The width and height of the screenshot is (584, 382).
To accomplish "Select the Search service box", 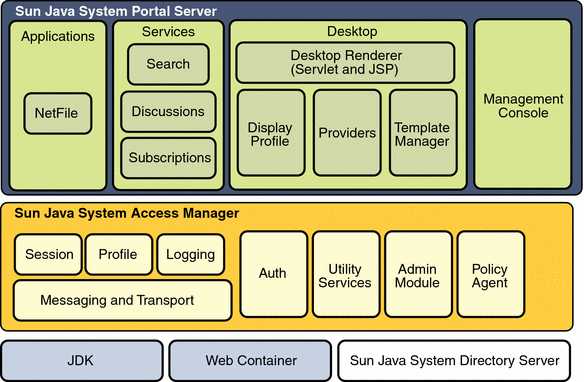I will click(x=168, y=64).
